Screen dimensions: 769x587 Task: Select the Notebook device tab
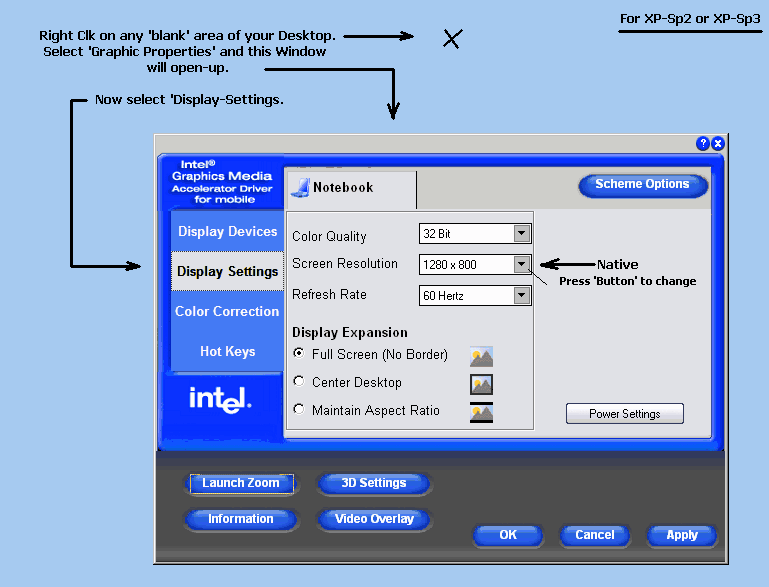click(x=352, y=190)
